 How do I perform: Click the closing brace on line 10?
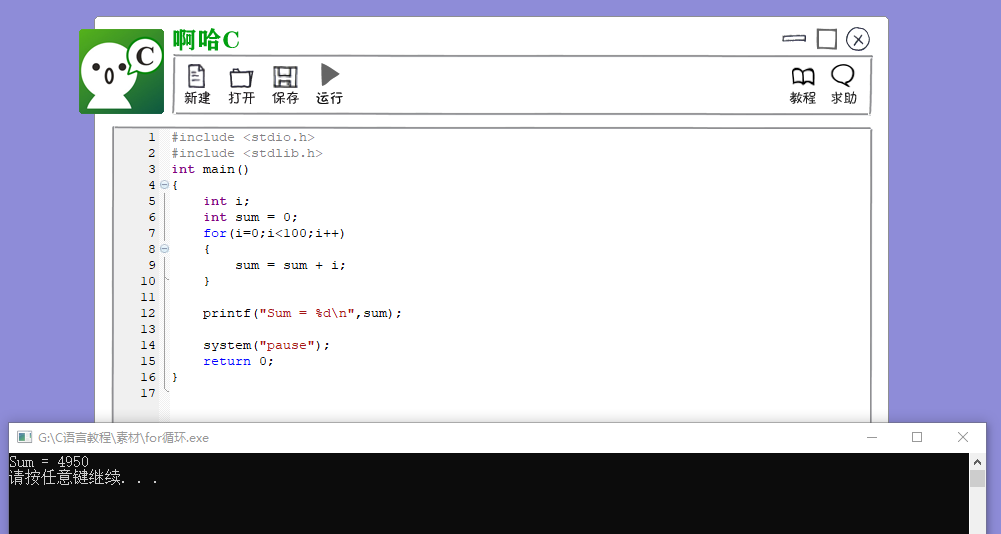[207, 281]
